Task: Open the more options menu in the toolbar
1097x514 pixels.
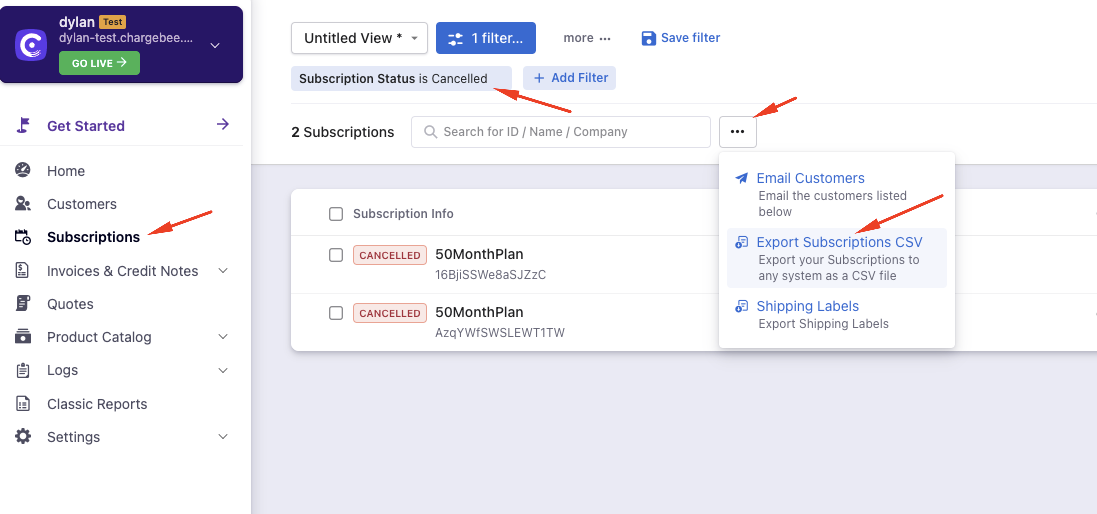Action: tap(587, 38)
